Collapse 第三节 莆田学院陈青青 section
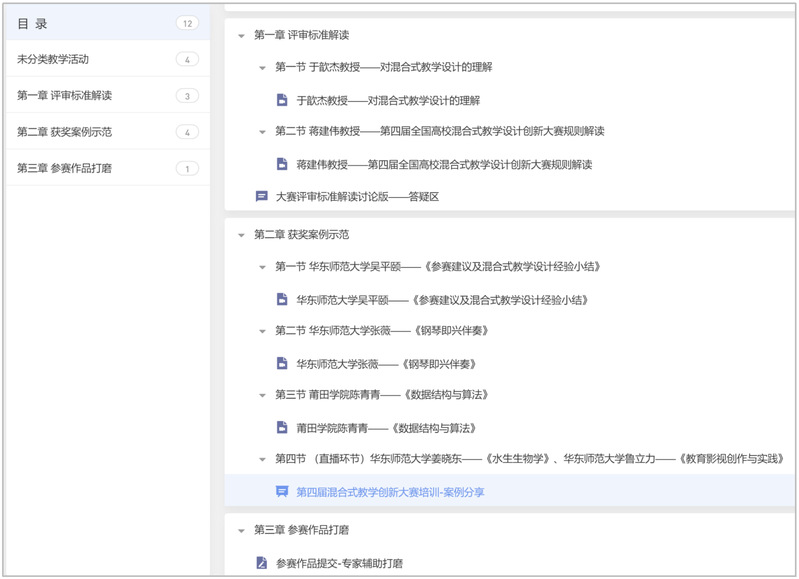This screenshot has width=799, height=579. (262, 395)
